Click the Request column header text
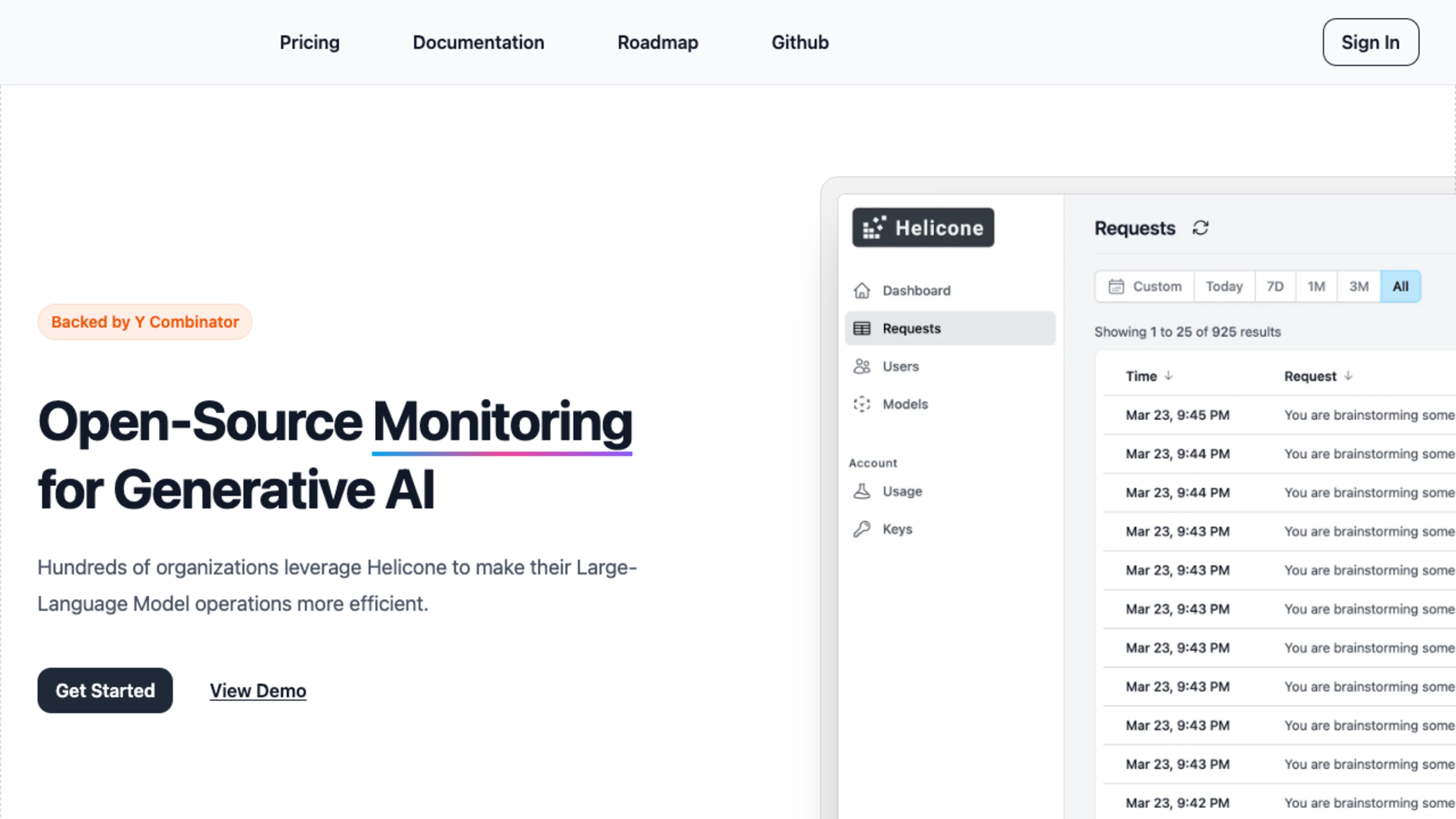The width and height of the screenshot is (1456, 819). tap(1310, 377)
